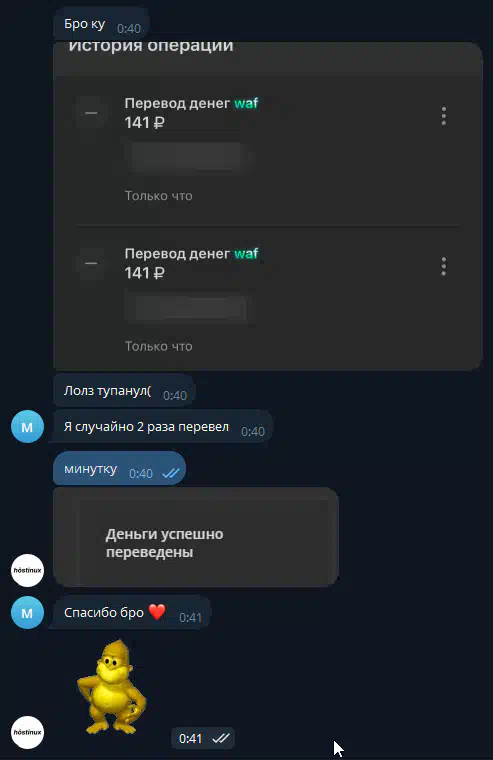493x760 pixels.
Task: Click the green 'waf' label in the second transfer
Action: (x=246, y=253)
